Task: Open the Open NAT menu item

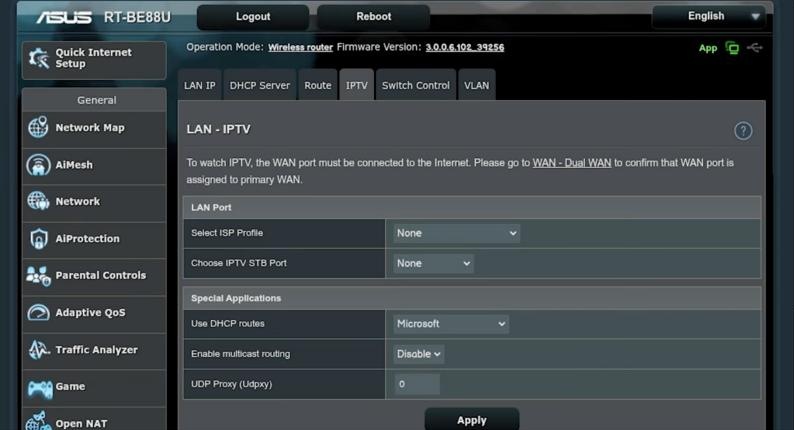Action: tap(94, 419)
